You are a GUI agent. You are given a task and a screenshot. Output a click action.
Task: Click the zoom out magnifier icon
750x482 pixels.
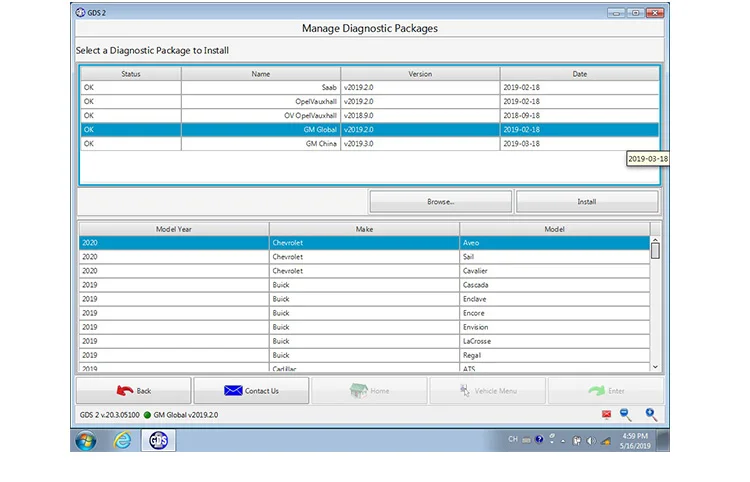coord(625,414)
